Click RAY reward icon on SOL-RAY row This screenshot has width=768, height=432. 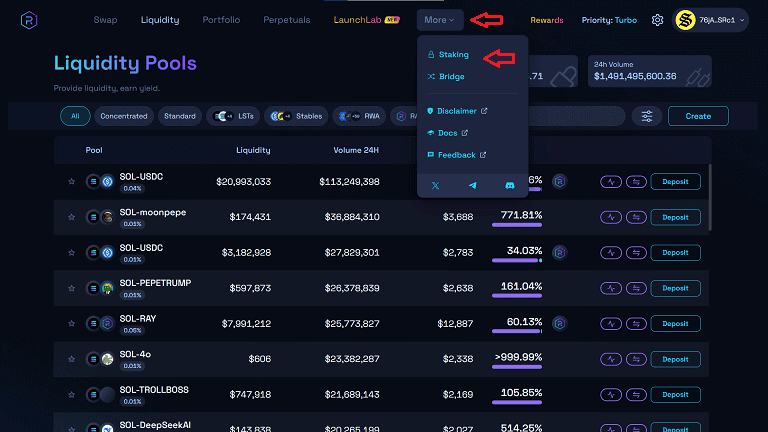(559, 324)
